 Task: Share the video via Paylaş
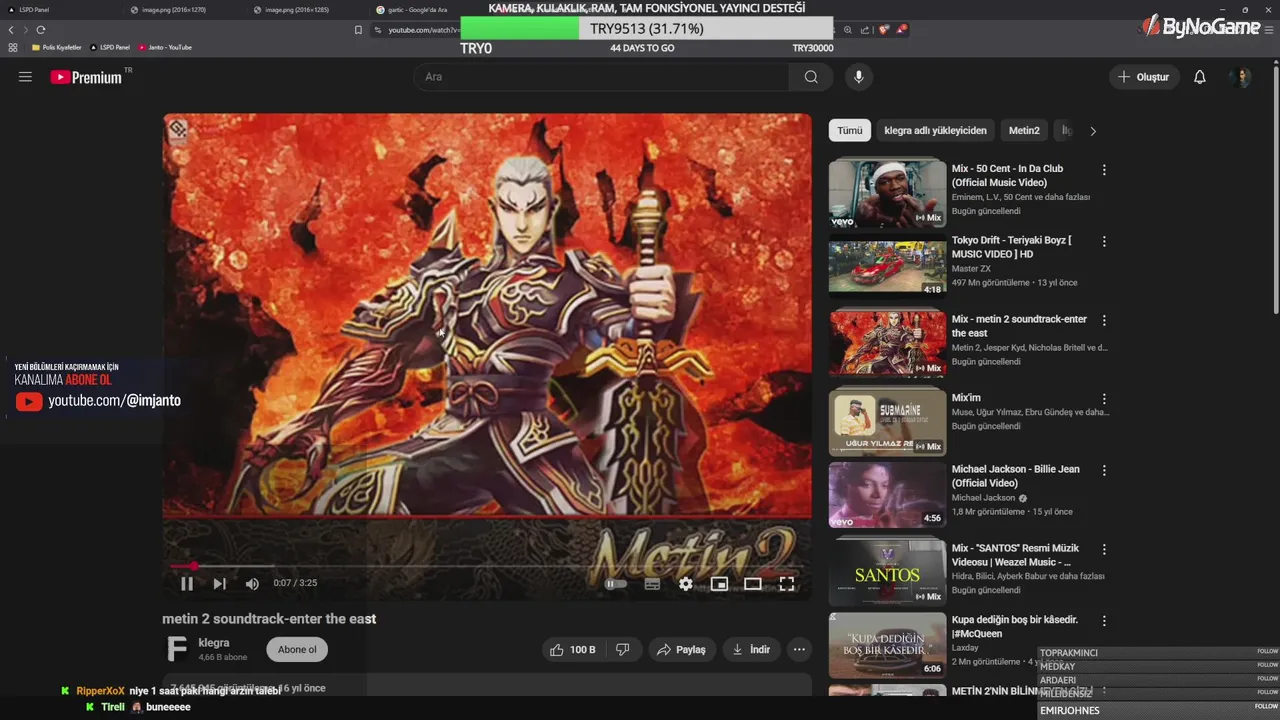[681, 650]
